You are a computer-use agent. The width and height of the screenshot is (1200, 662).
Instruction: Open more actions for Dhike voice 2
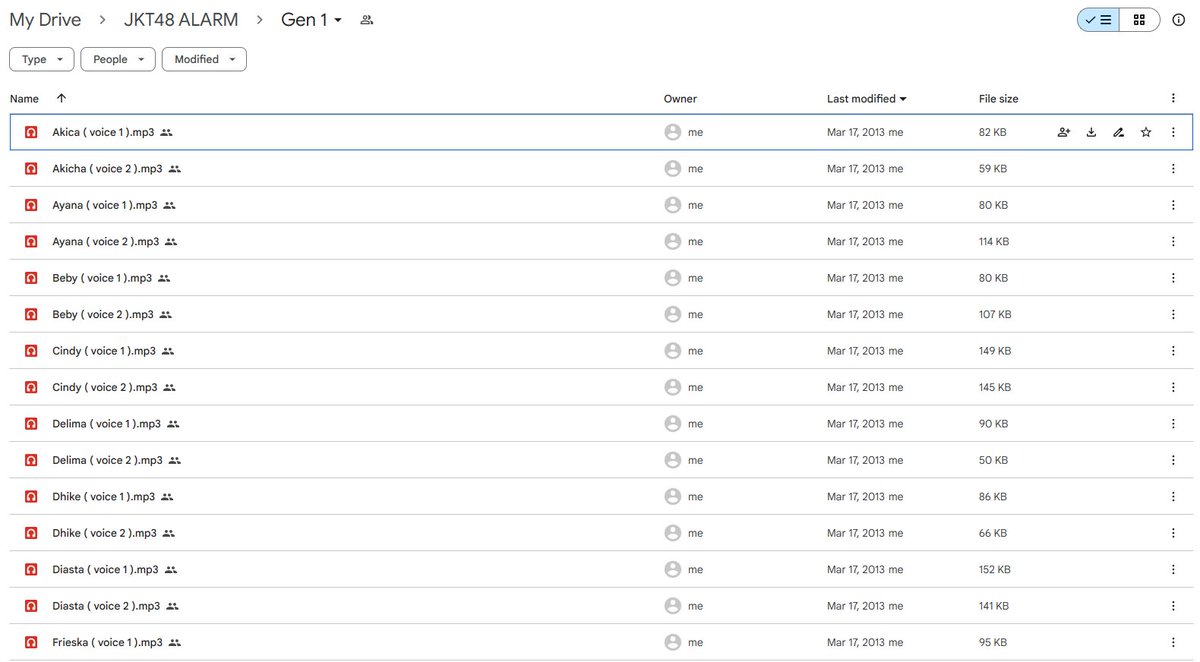[1173, 534]
